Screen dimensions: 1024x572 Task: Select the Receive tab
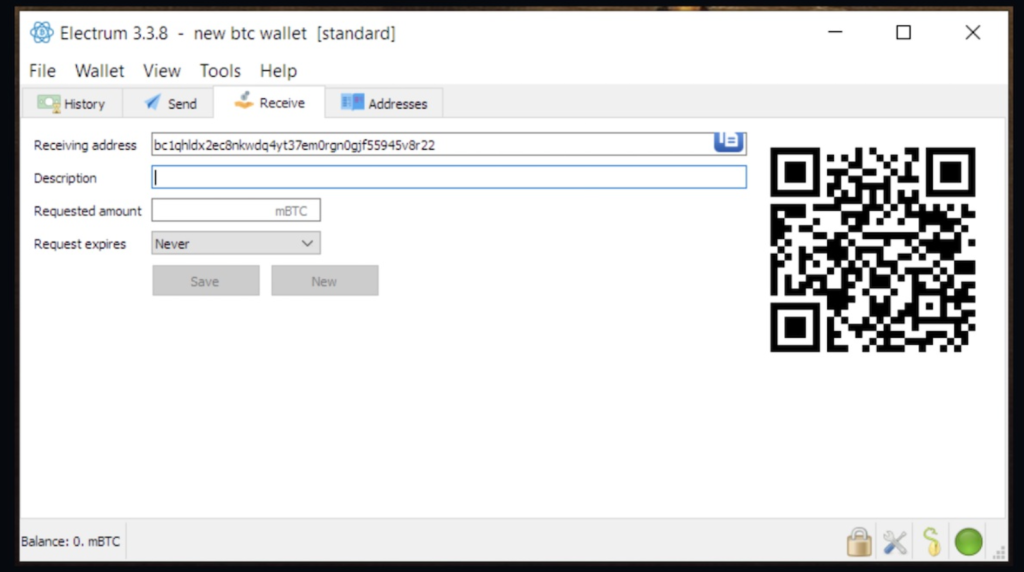point(270,103)
